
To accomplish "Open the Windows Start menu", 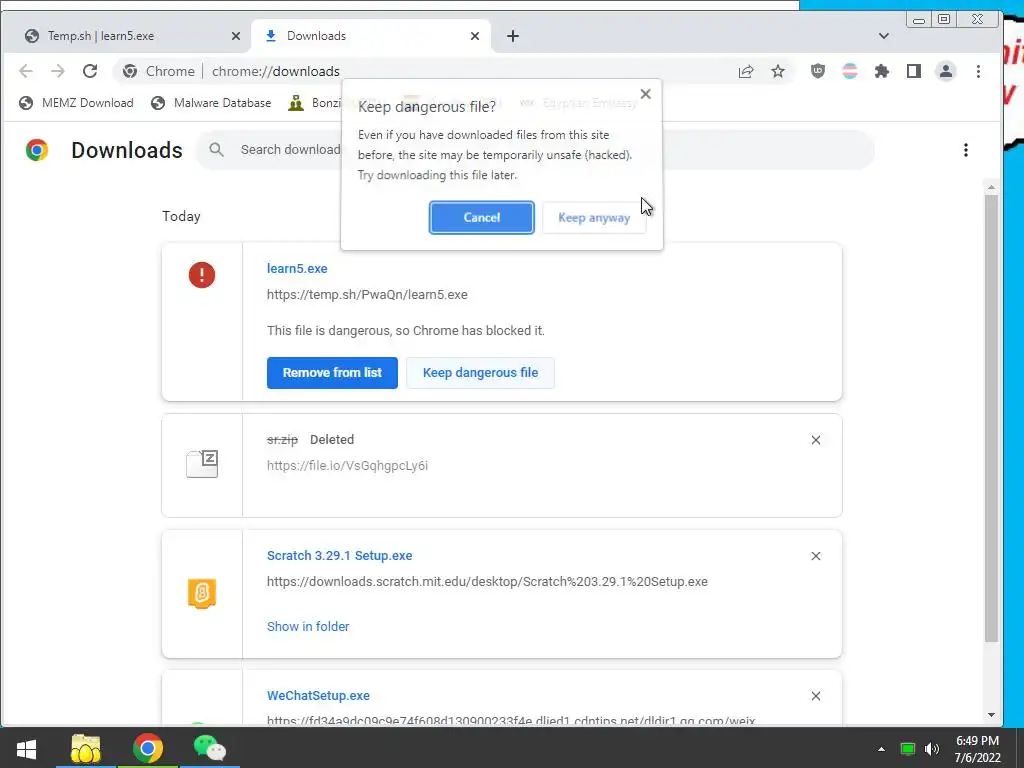I will click(x=26, y=748).
